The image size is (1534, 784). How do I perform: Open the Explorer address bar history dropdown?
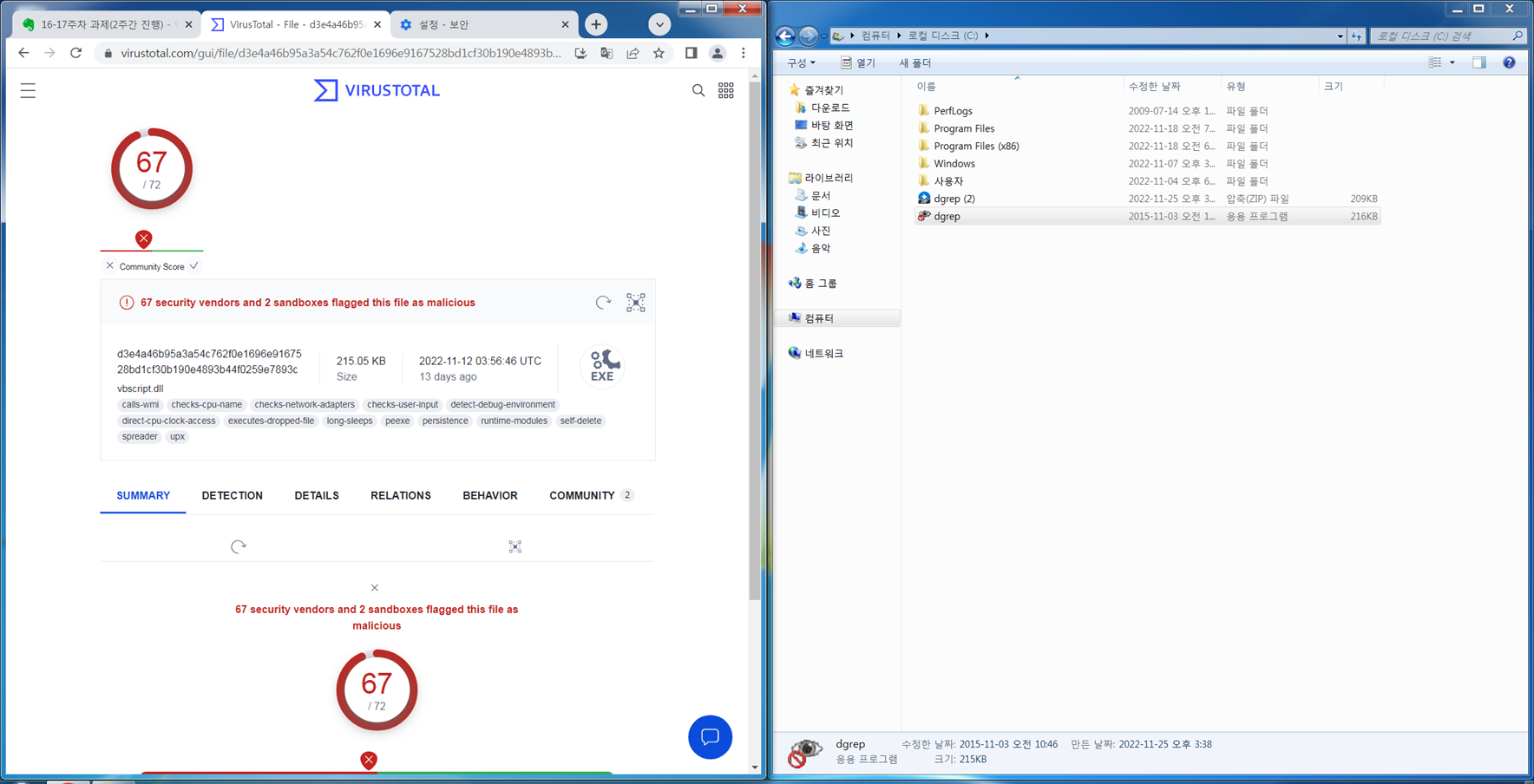pyautogui.click(x=1341, y=36)
